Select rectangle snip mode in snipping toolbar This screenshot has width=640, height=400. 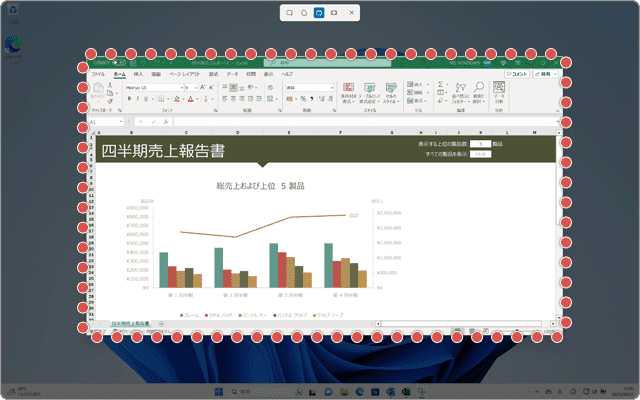pyautogui.click(x=288, y=13)
